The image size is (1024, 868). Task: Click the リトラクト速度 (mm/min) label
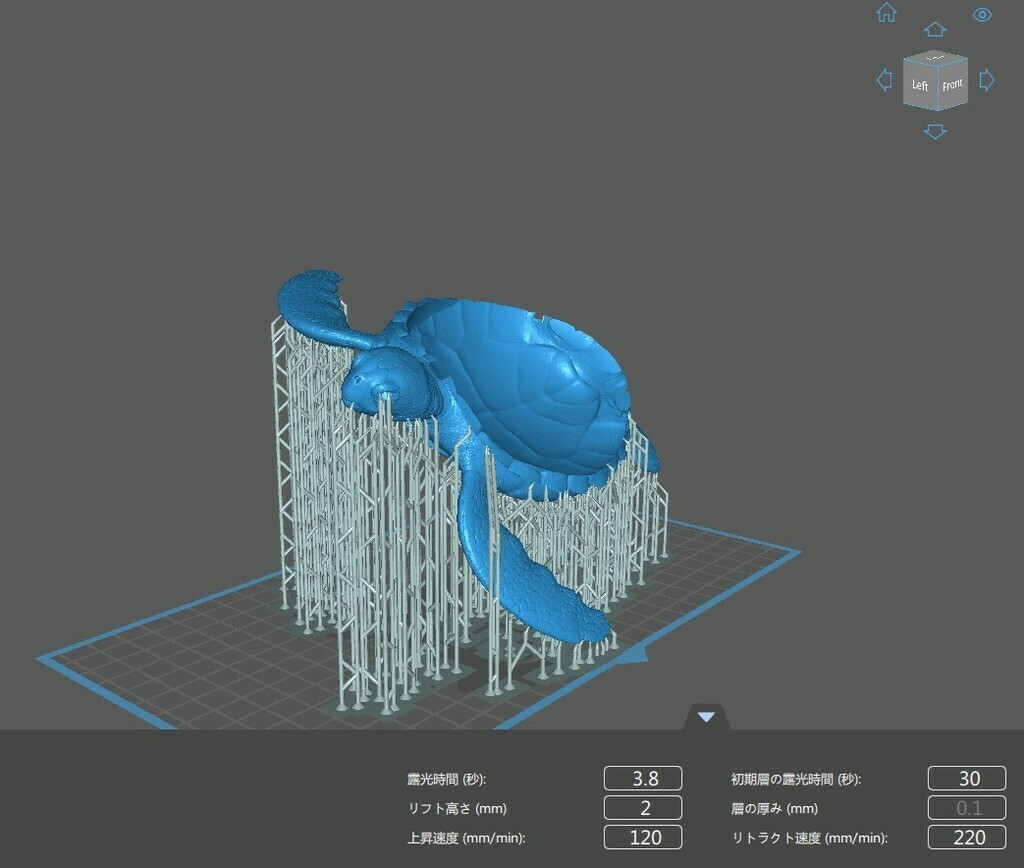809,838
